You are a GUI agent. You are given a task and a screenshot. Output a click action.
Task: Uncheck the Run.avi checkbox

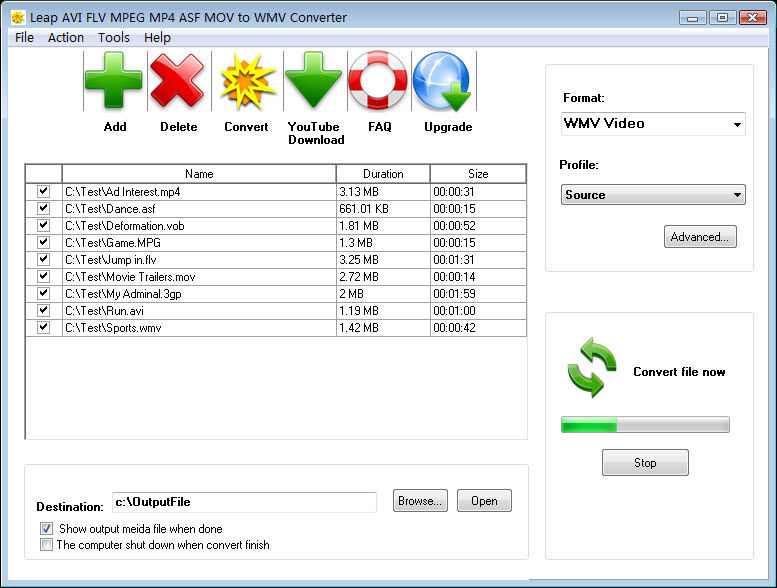pyautogui.click(x=44, y=310)
